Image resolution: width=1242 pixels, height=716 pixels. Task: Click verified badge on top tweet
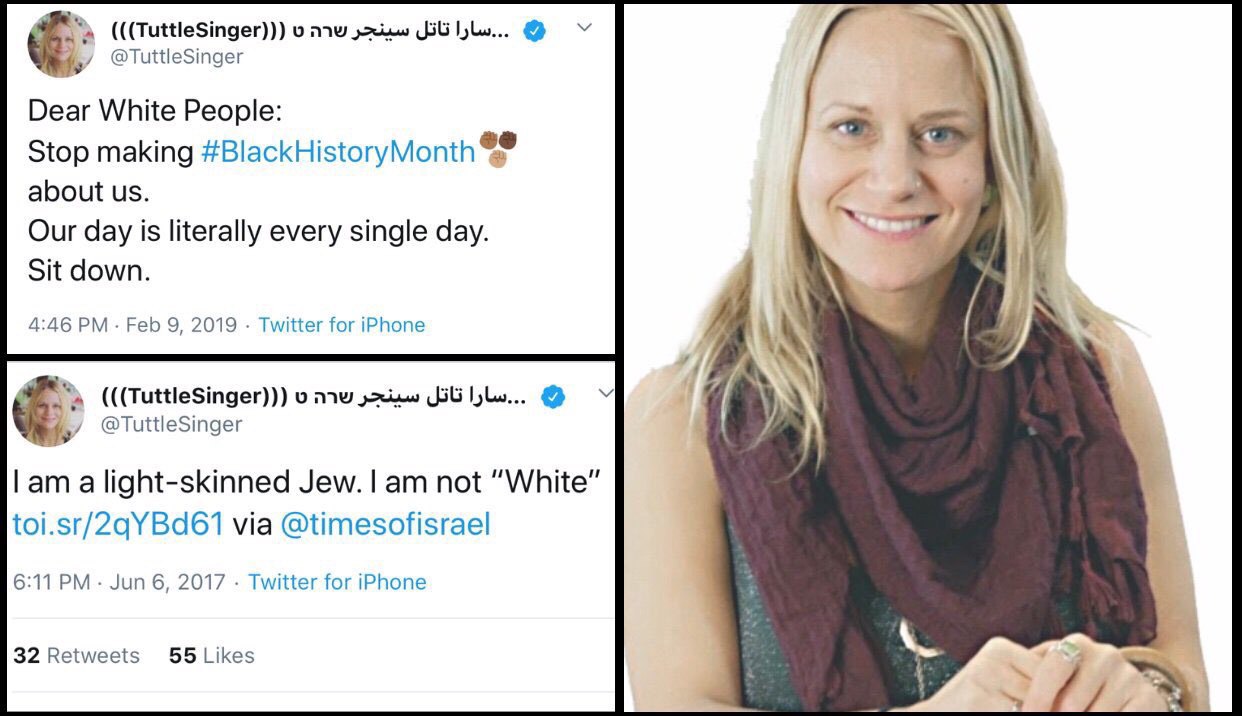[534, 31]
